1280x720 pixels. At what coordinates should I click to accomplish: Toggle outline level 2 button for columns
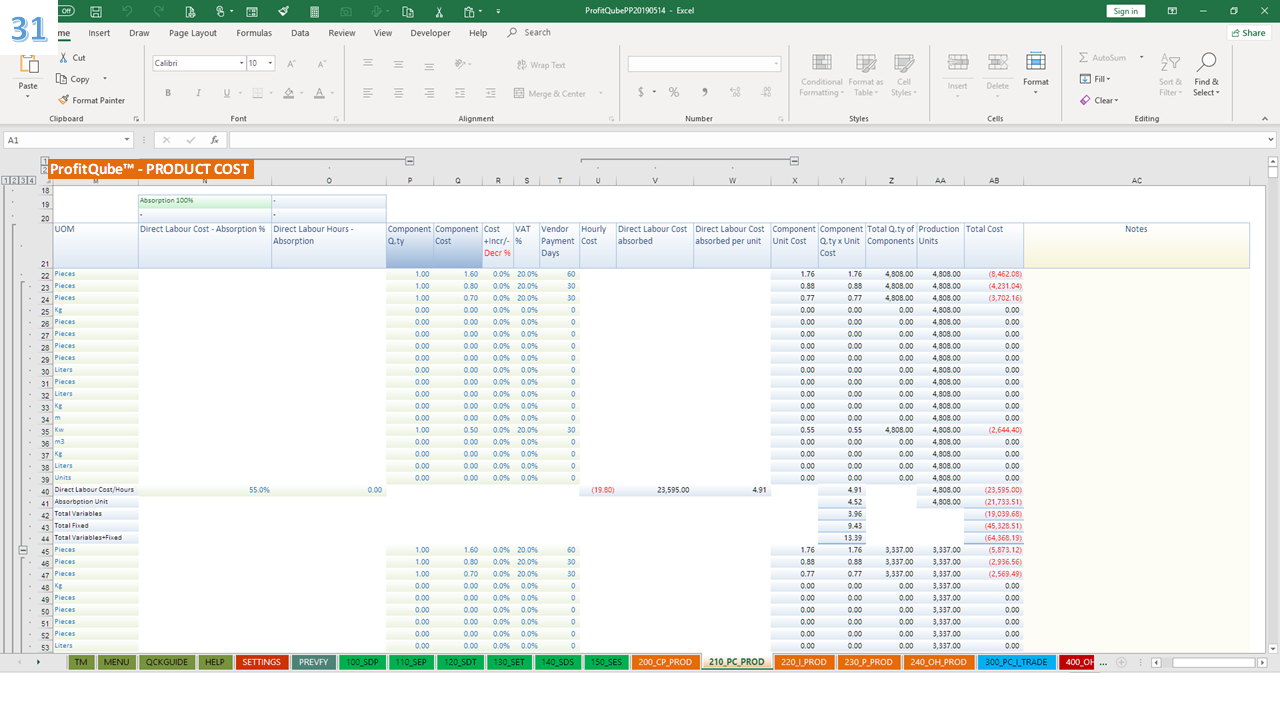pos(44,169)
